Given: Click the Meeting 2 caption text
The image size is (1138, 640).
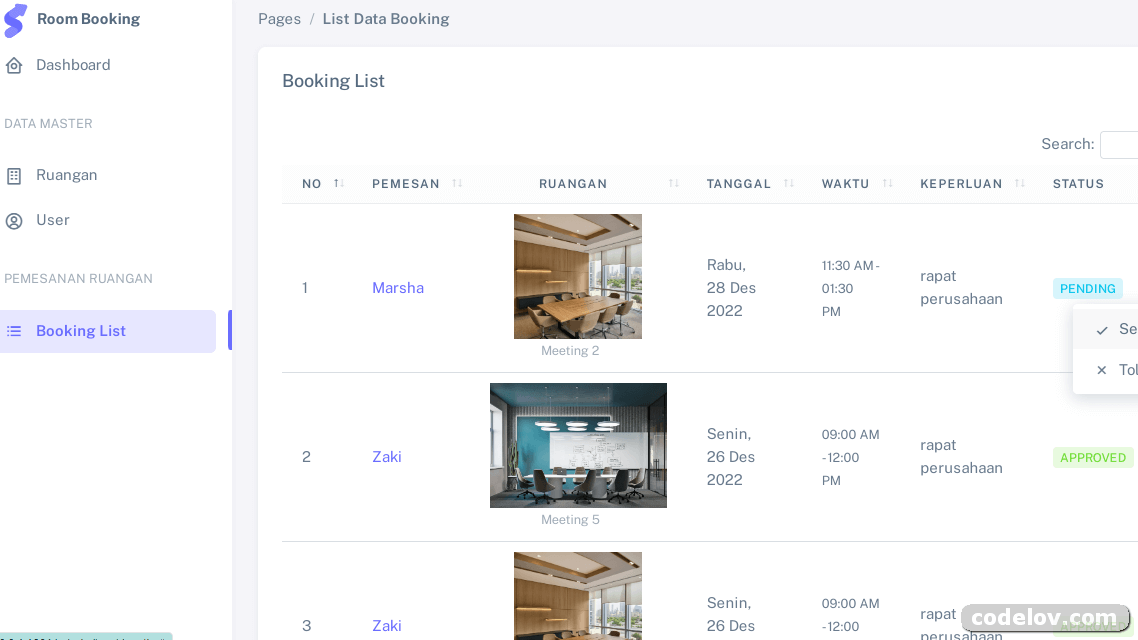Looking at the screenshot, I should coord(570,350).
